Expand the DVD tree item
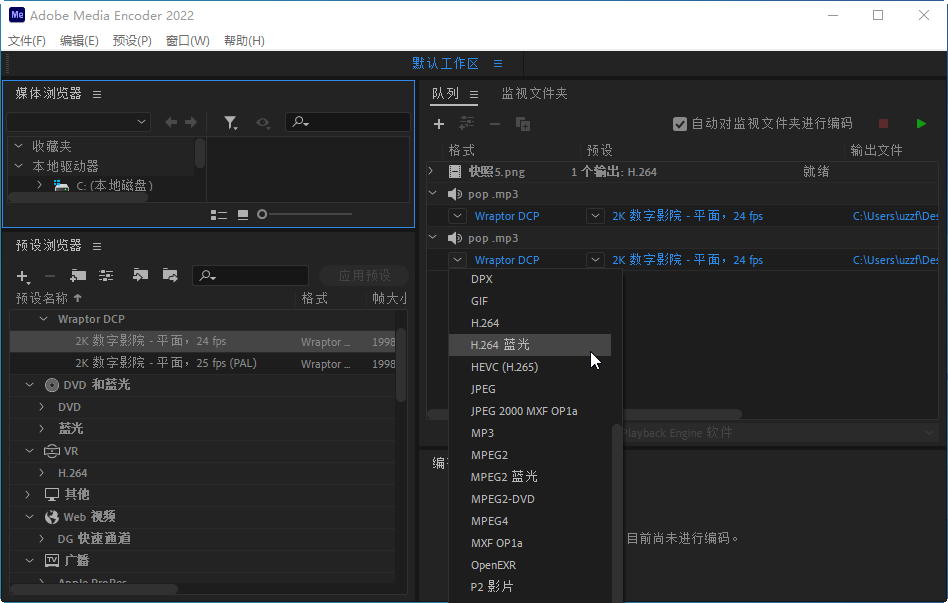Image resolution: width=948 pixels, height=603 pixels. tap(40, 406)
